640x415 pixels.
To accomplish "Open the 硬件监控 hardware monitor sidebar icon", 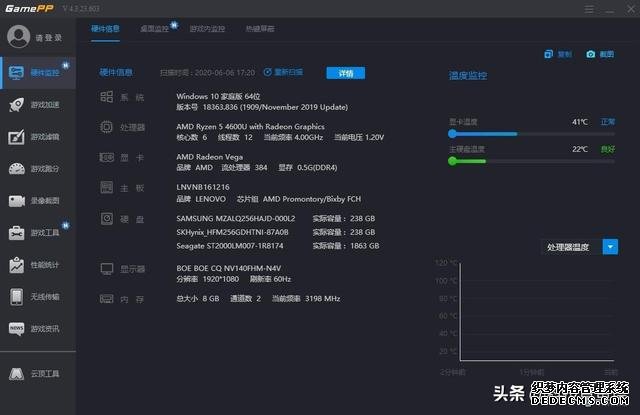I will (16, 73).
